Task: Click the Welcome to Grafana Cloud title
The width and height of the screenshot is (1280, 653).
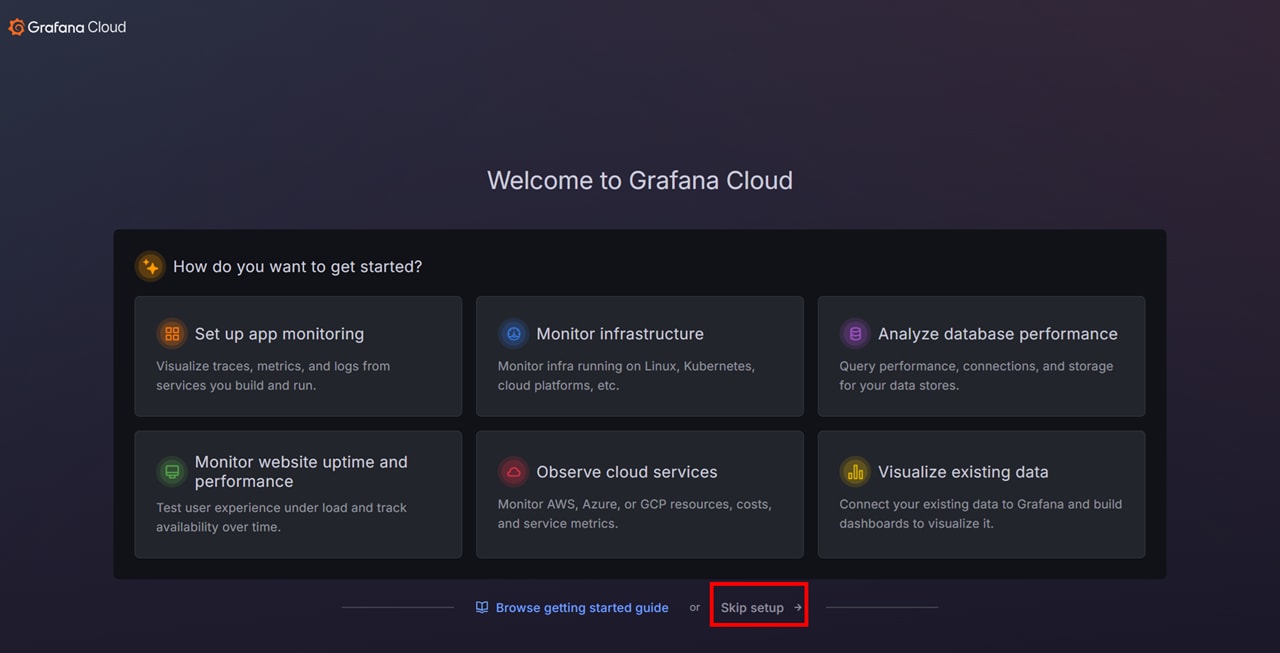Action: click(x=640, y=180)
